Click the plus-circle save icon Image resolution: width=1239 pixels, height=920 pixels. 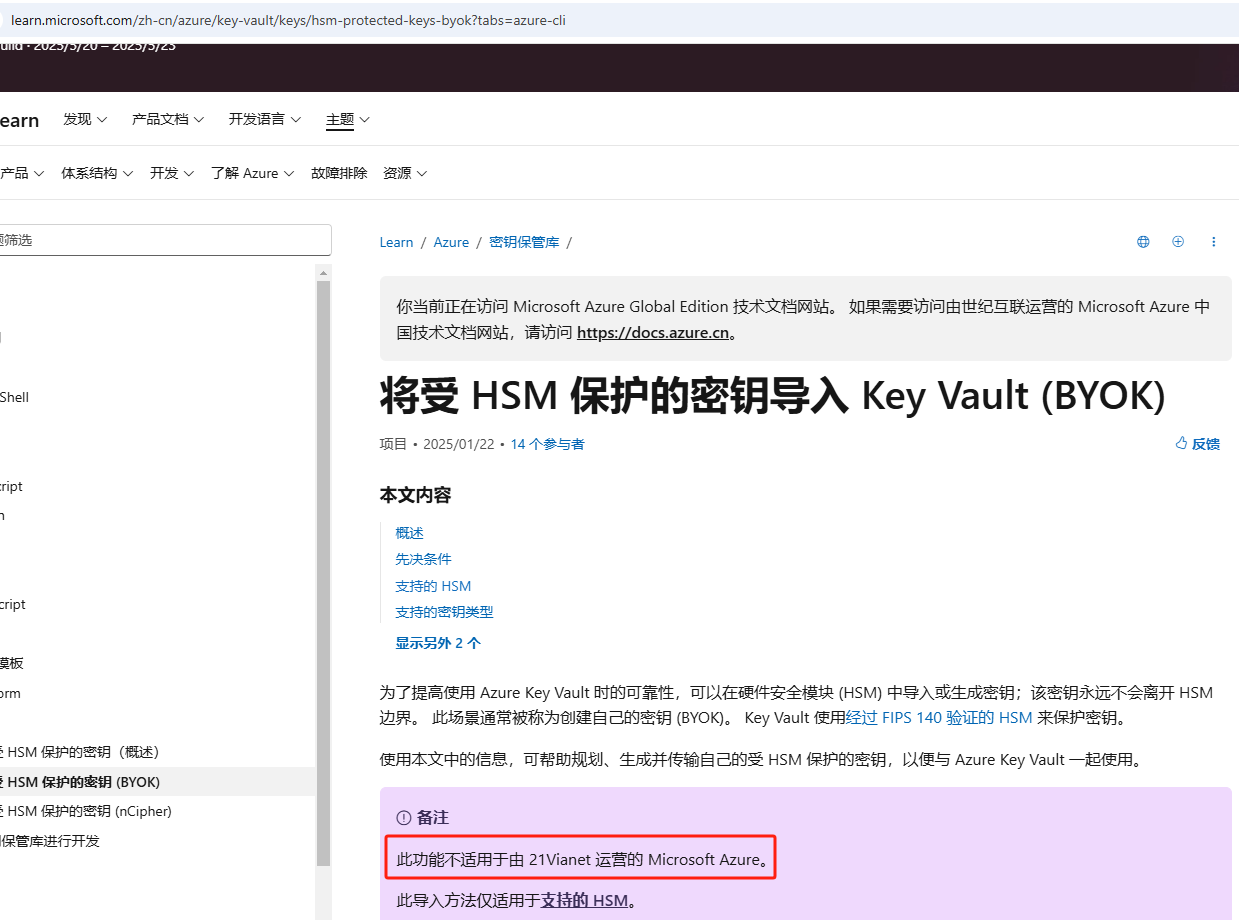(x=1178, y=242)
